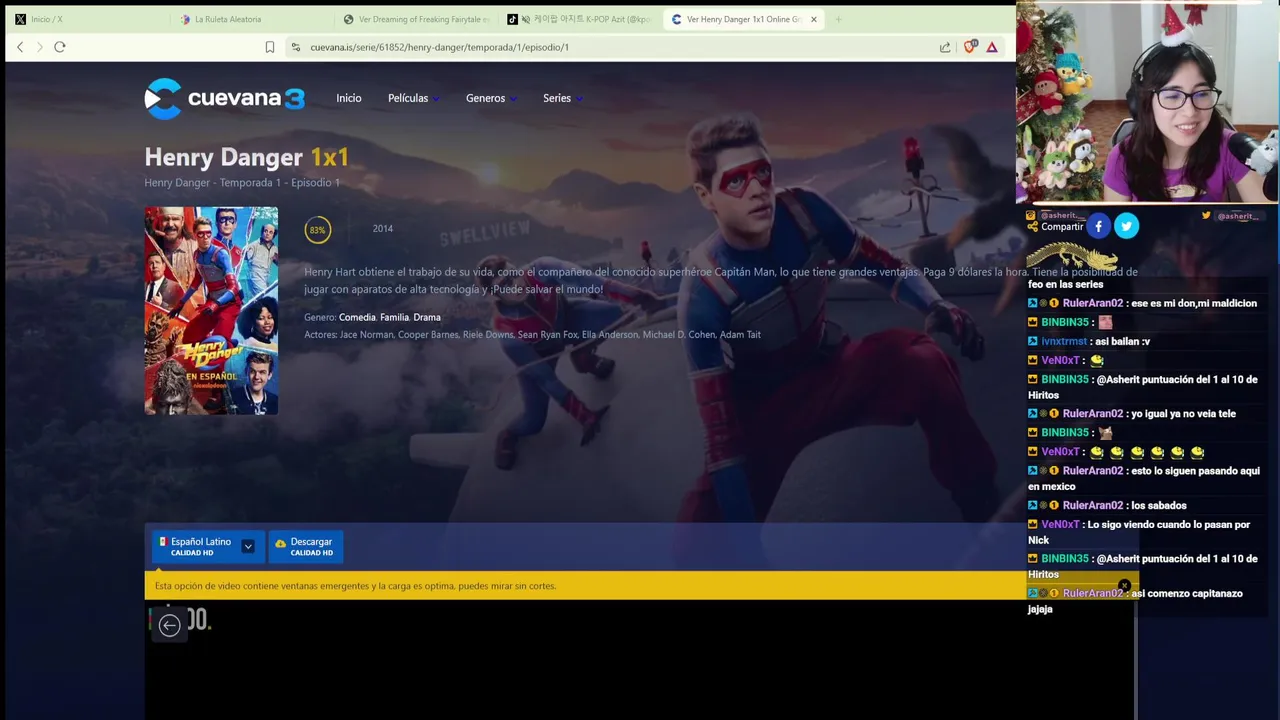Click the circled back arrow in player
The image size is (1280, 720).
click(169, 626)
